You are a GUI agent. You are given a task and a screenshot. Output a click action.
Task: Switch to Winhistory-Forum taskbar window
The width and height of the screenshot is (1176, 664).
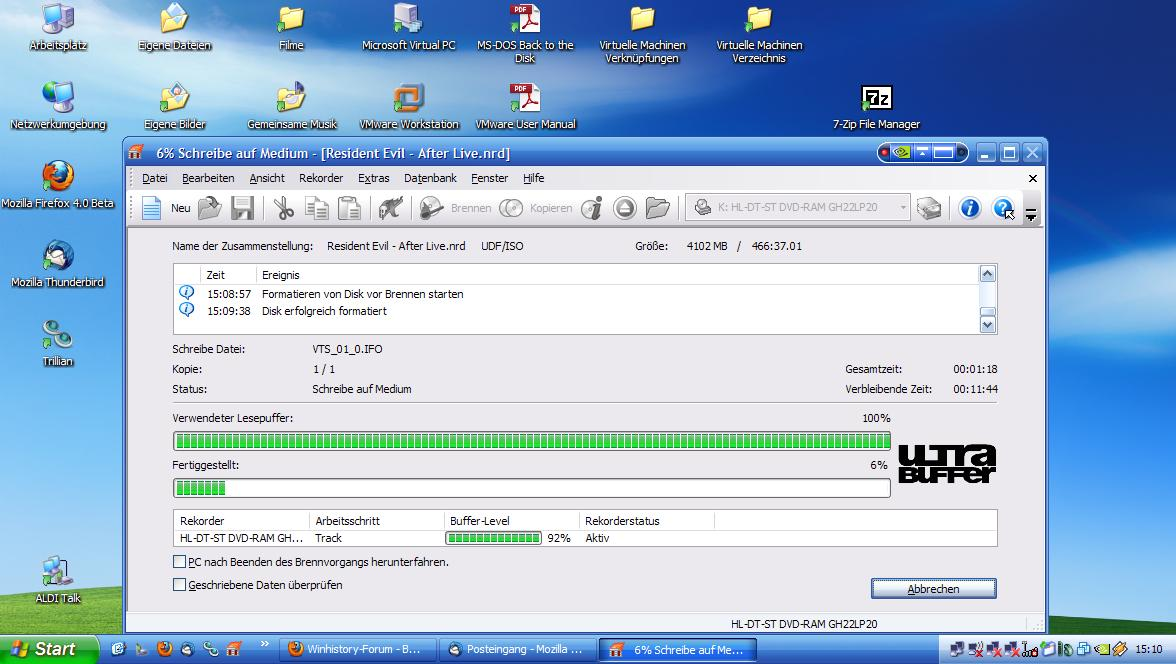[358, 649]
